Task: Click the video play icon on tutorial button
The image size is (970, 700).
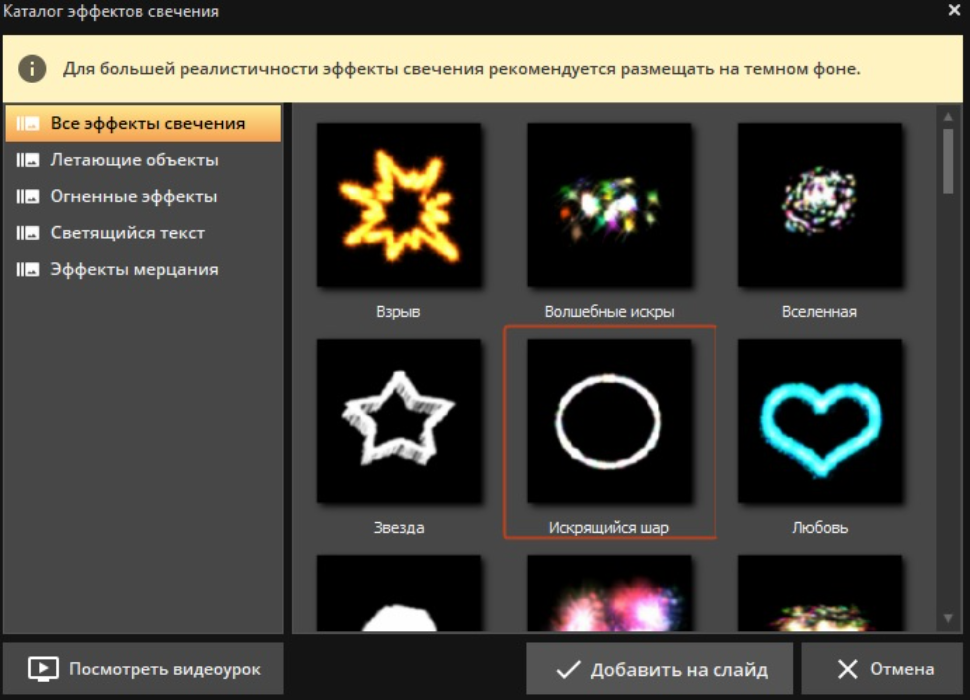Action: coord(43,669)
